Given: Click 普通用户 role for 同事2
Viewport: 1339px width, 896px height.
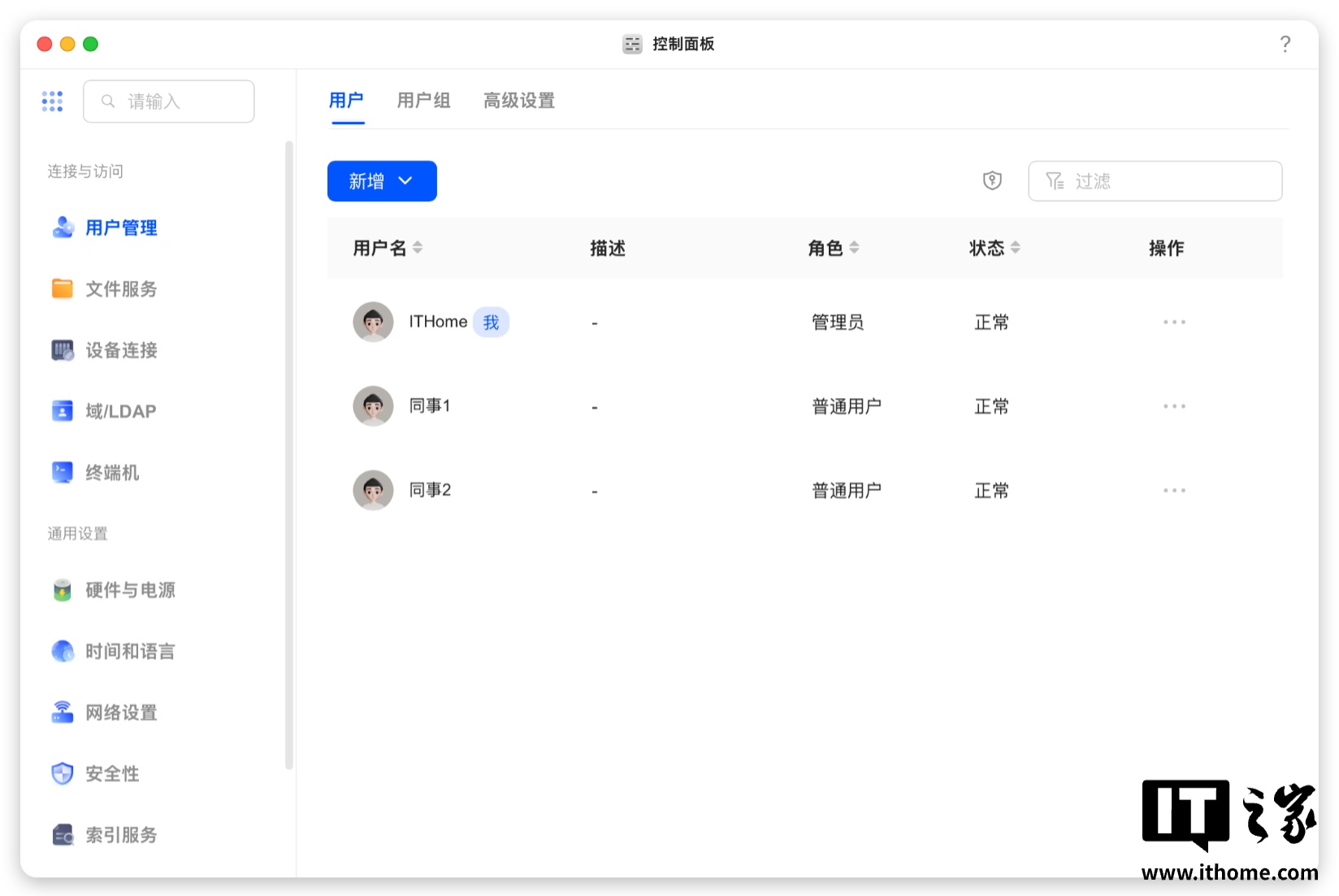Looking at the screenshot, I should [x=847, y=491].
